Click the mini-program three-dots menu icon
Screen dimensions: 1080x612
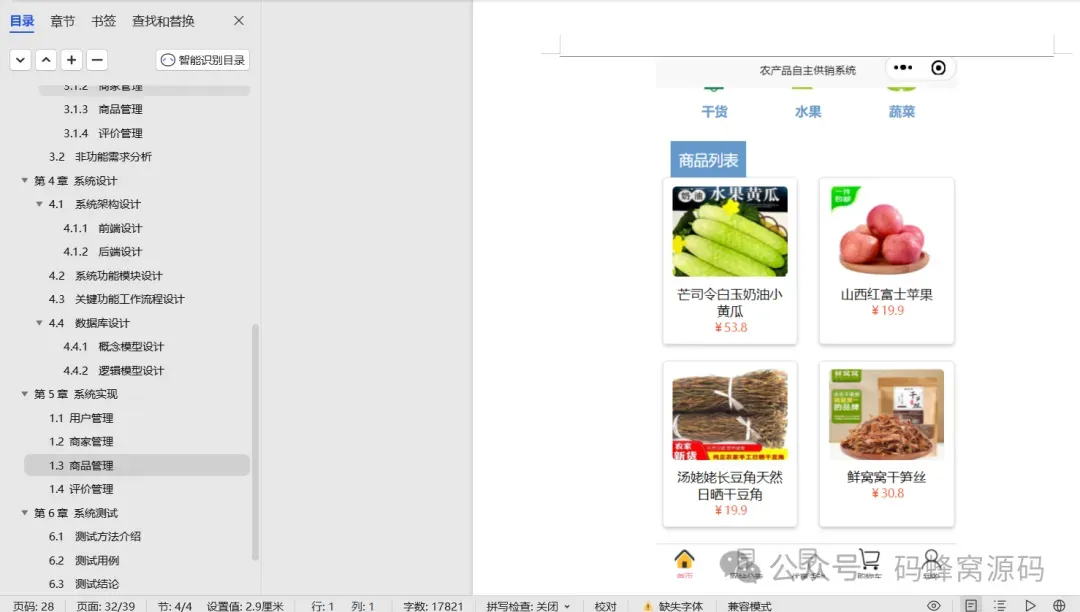pyautogui.click(x=903, y=67)
